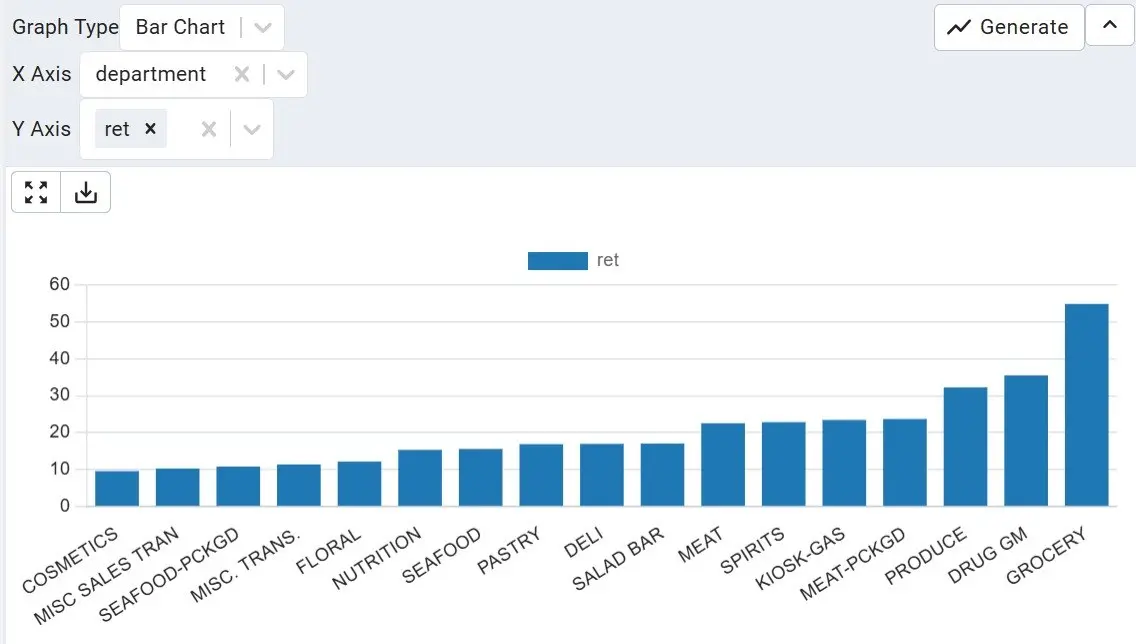
Task: Click the NUTRITION bar
Action: point(420,478)
